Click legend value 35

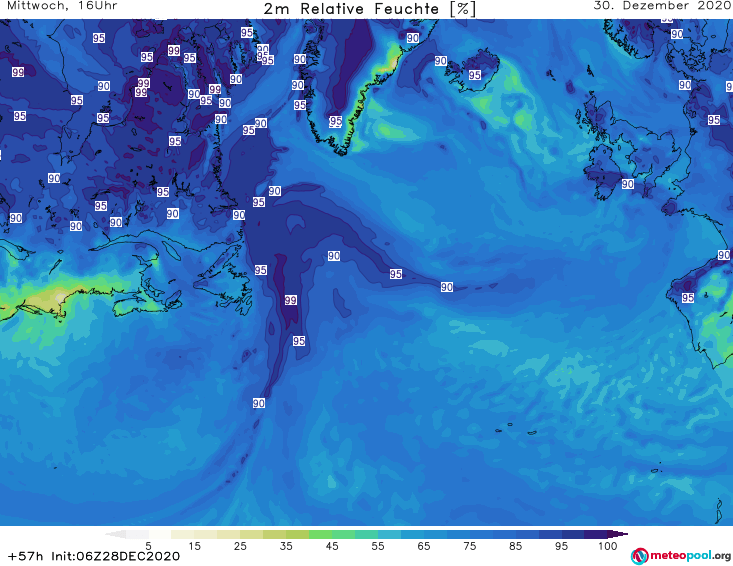point(286,546)
